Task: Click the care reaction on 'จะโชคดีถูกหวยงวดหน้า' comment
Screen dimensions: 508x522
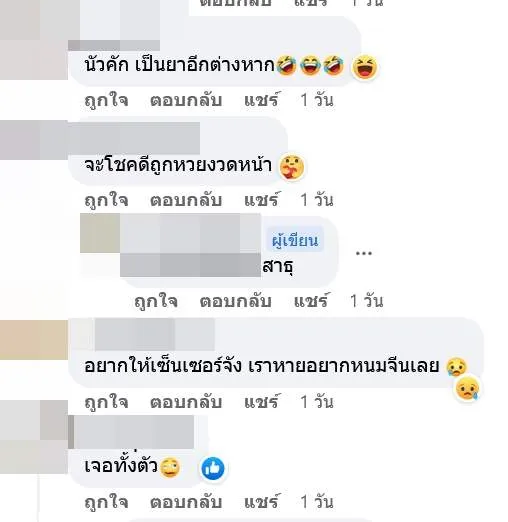Action: pos(292,167)
